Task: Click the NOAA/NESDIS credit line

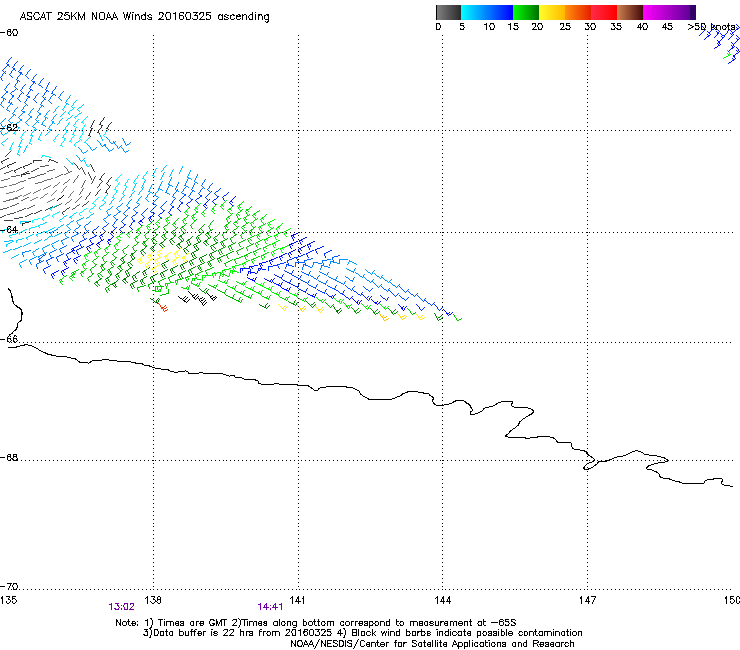Action: click(432, 644)
